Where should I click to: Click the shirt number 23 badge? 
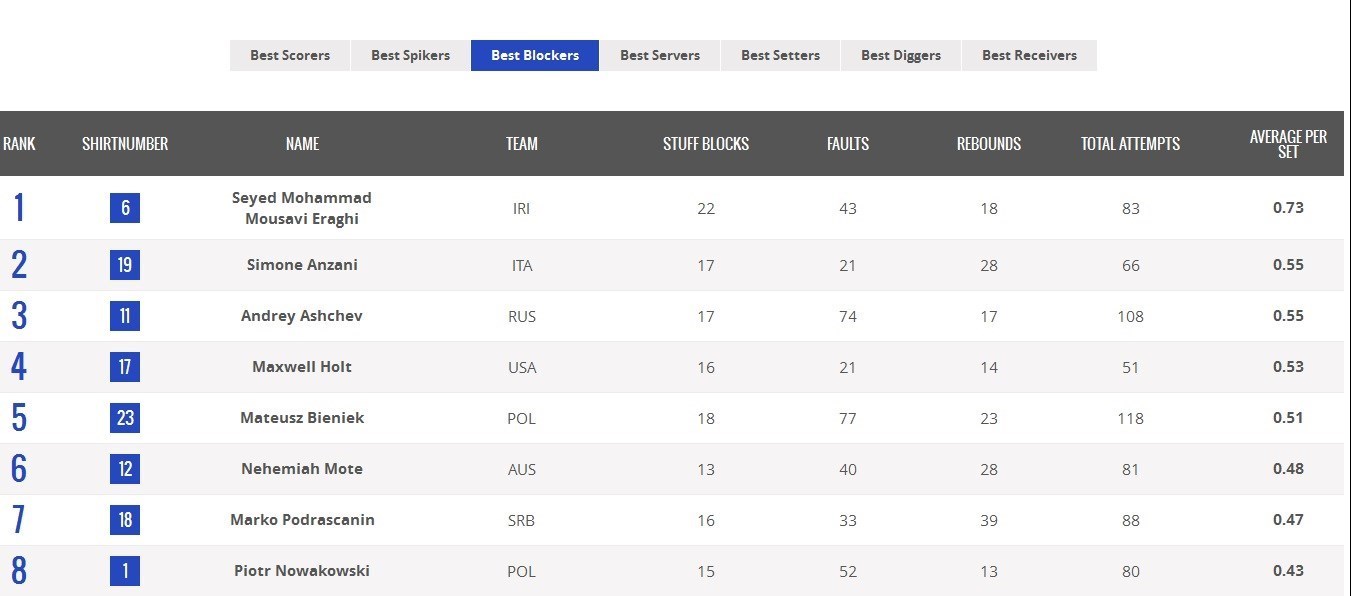point(125,418)
